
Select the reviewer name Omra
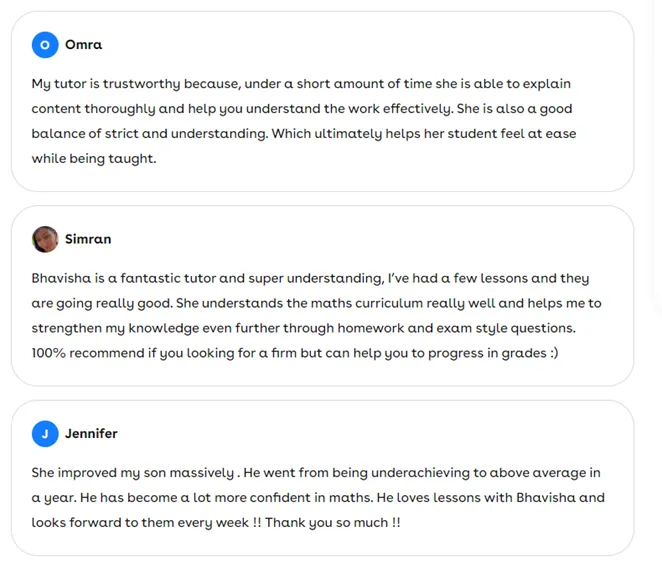(83, 45)
